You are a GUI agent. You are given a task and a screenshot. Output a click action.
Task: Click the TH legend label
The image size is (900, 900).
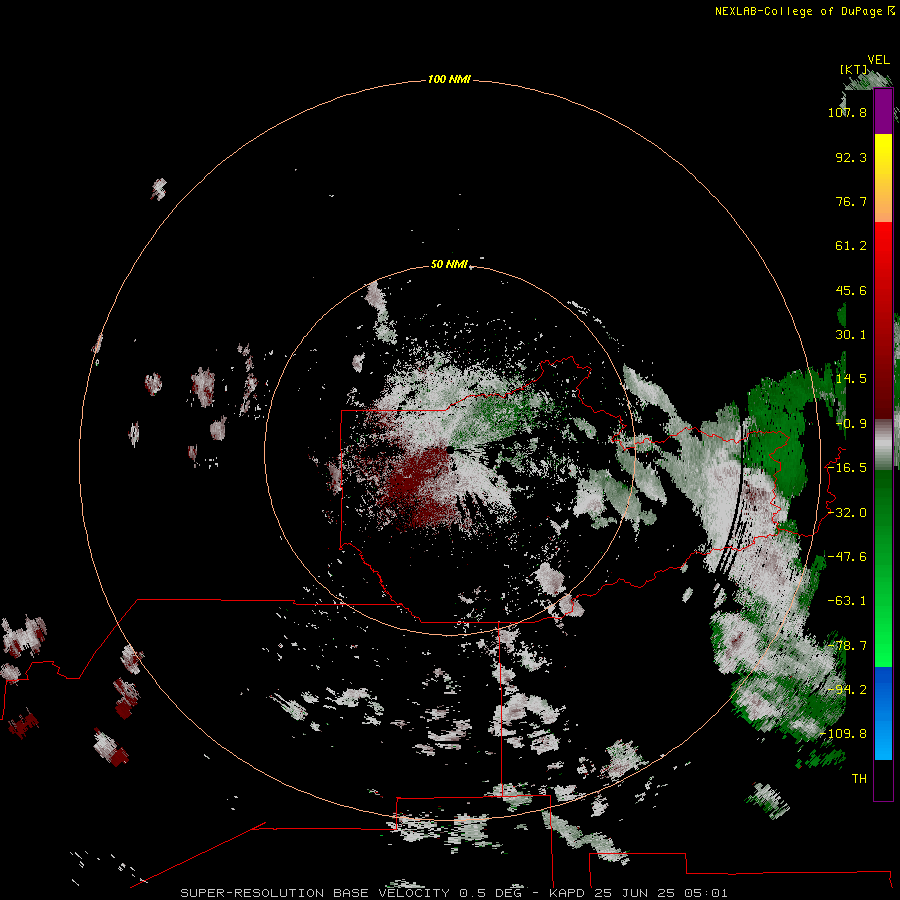859,779
